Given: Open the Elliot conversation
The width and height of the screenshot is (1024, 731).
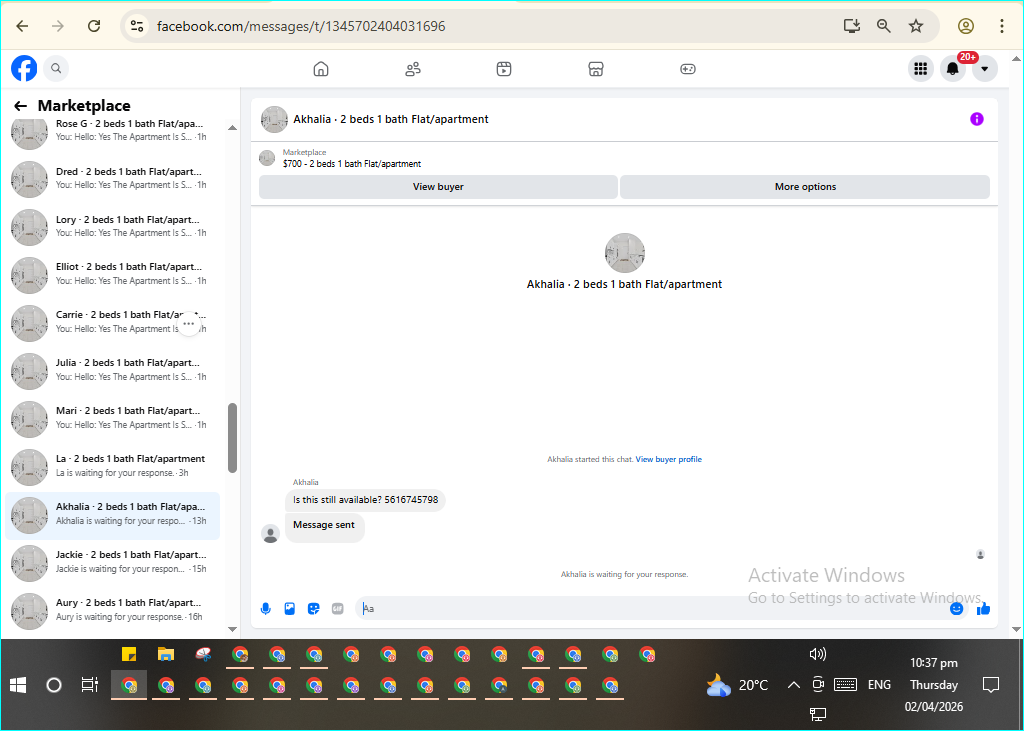Looking at the screenshot, I should [112, 274].
